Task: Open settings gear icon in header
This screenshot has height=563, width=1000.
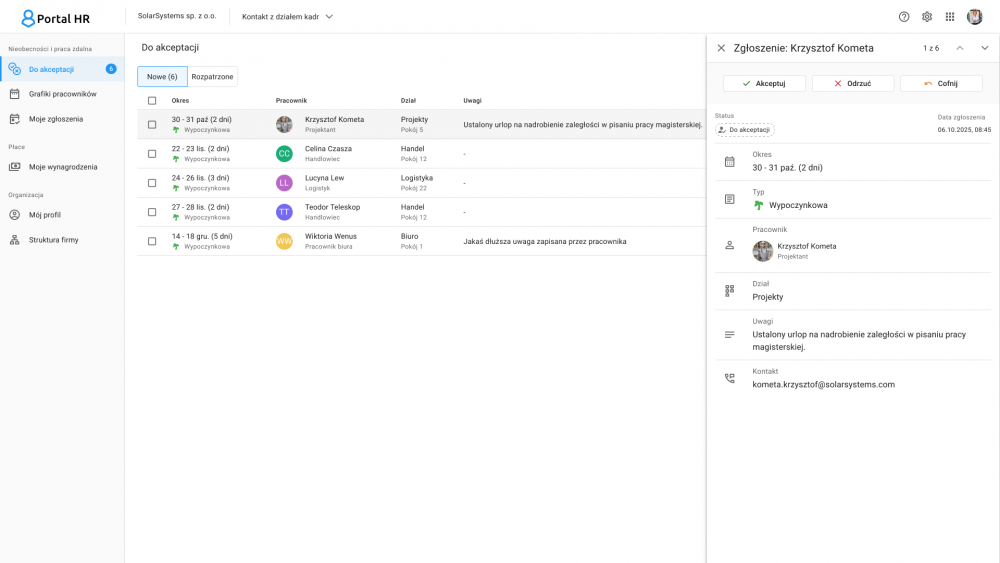Action: (927, 17)
